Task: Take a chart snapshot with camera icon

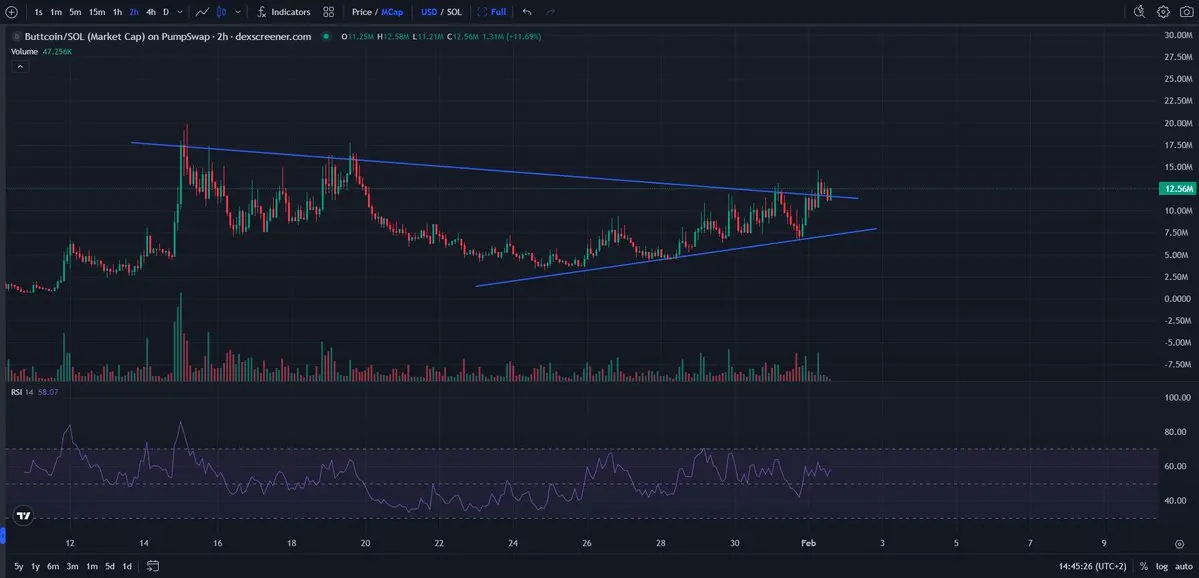Action: tap(1186, 11)
